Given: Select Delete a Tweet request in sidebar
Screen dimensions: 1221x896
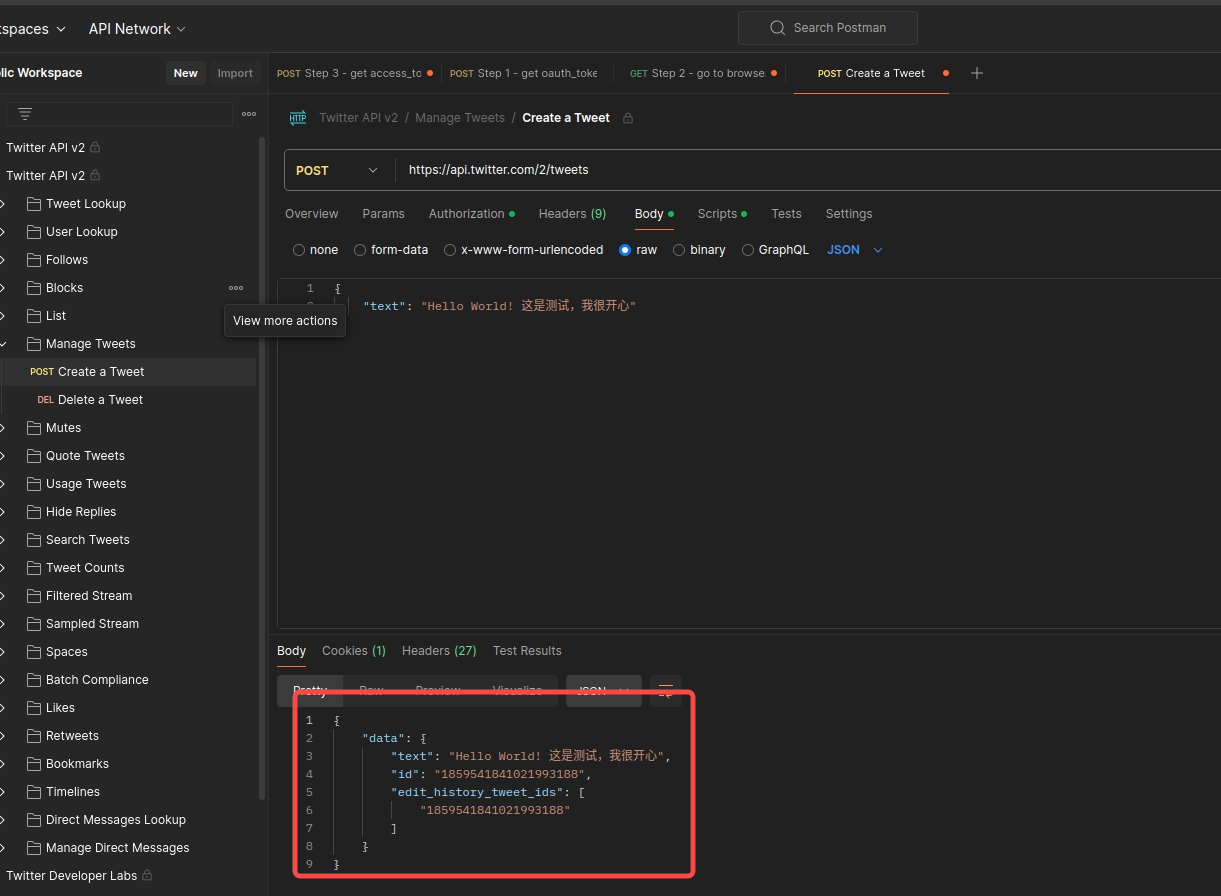Looking at the screenshot, I should (128, 400).
